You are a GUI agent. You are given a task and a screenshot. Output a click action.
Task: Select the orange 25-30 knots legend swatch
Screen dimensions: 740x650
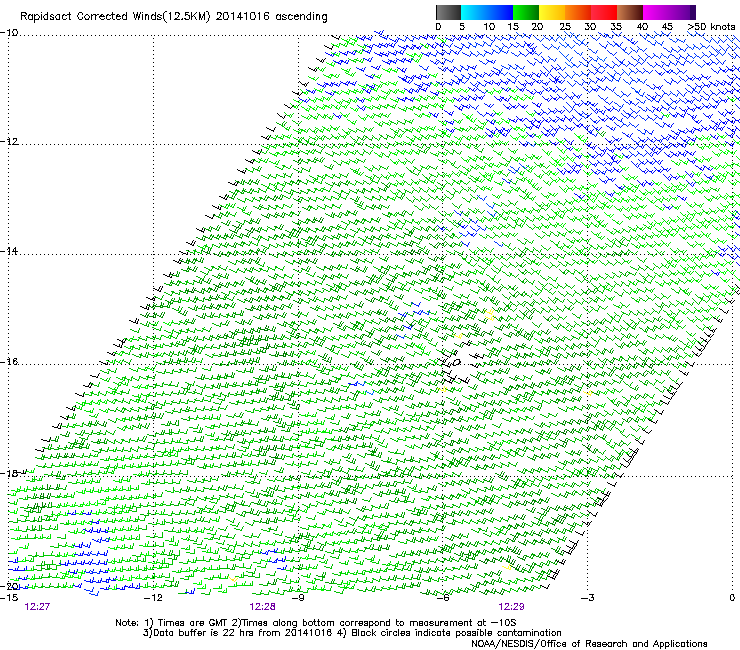577,12
